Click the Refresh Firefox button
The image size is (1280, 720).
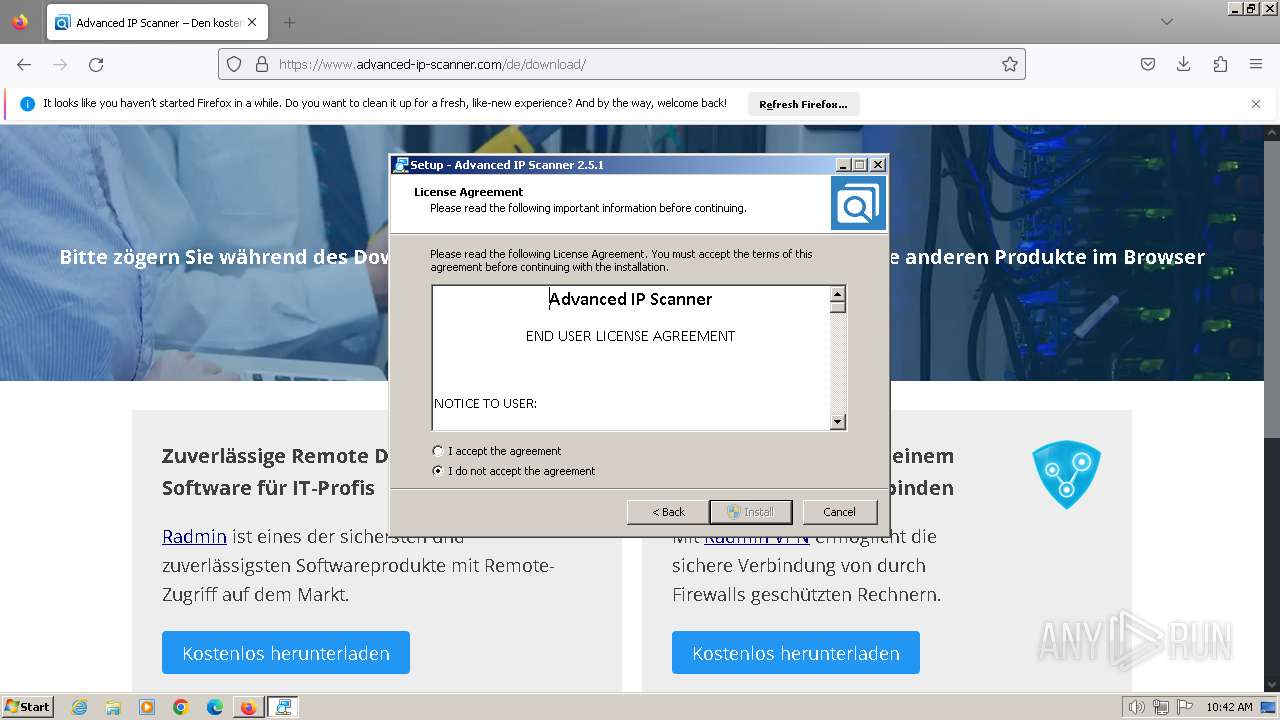(803, 104)
